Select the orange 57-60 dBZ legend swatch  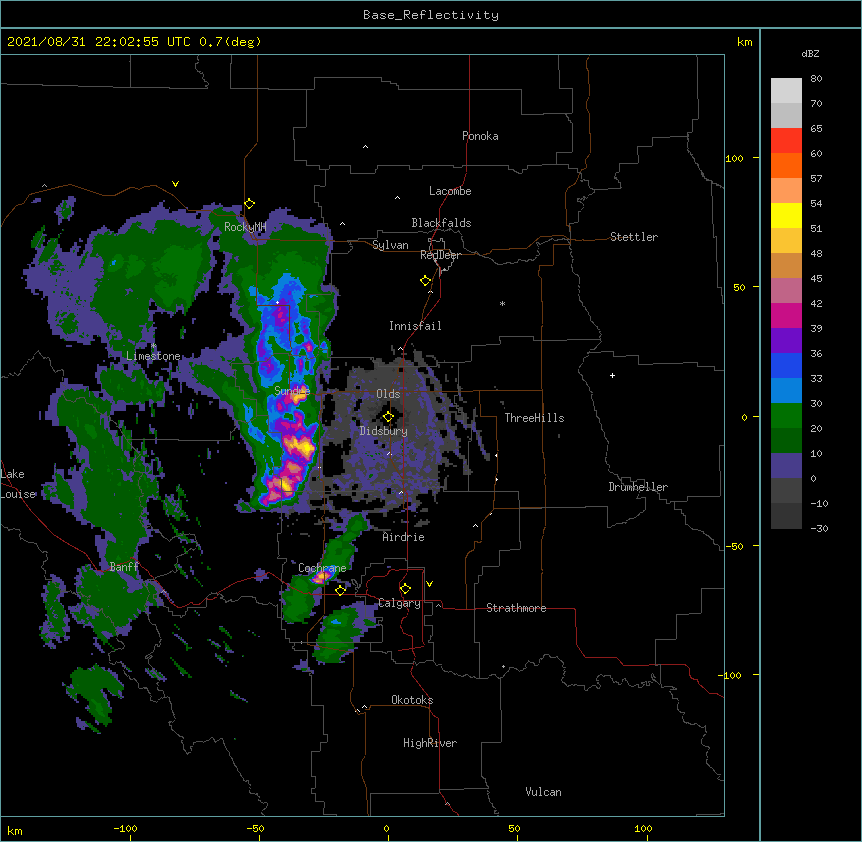pyautogui.click(x=786, y=165)
